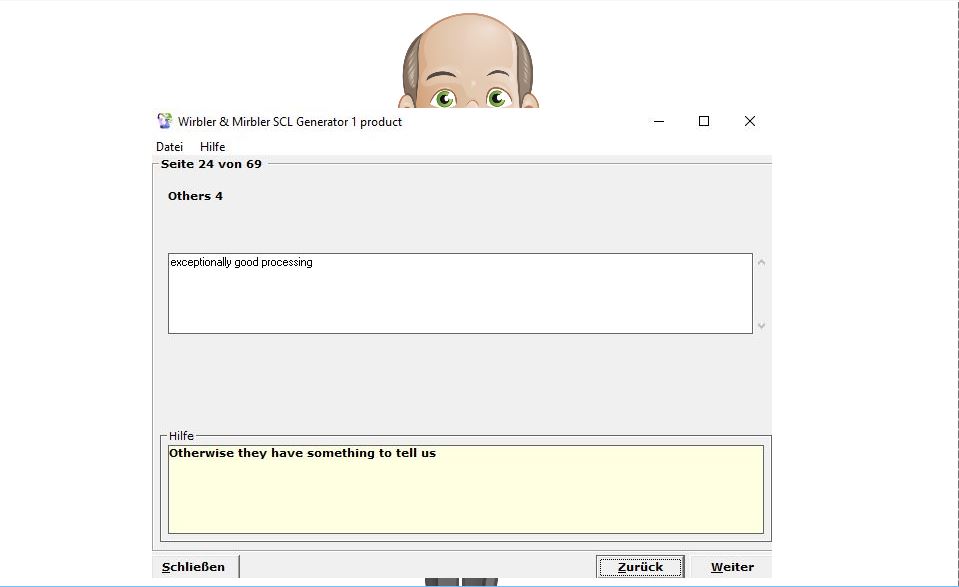Click the yellow help text box

[x=465, y=489]
